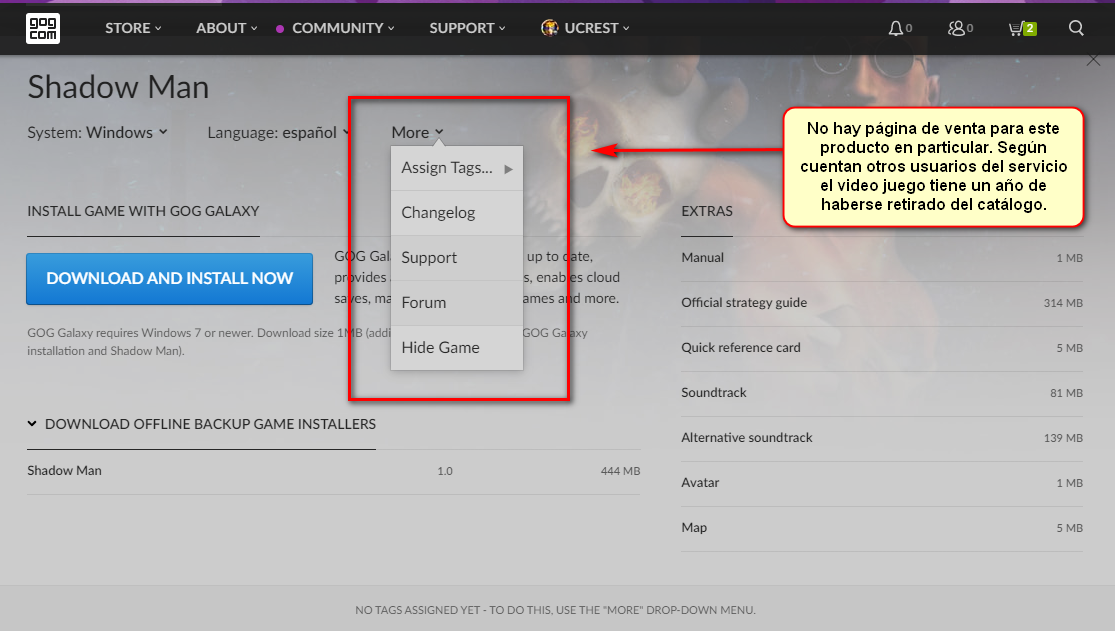This screenshot has height=631, width=1115.
Task: Download the Alternative soundtrack extra
Action: tap(882, 438)
